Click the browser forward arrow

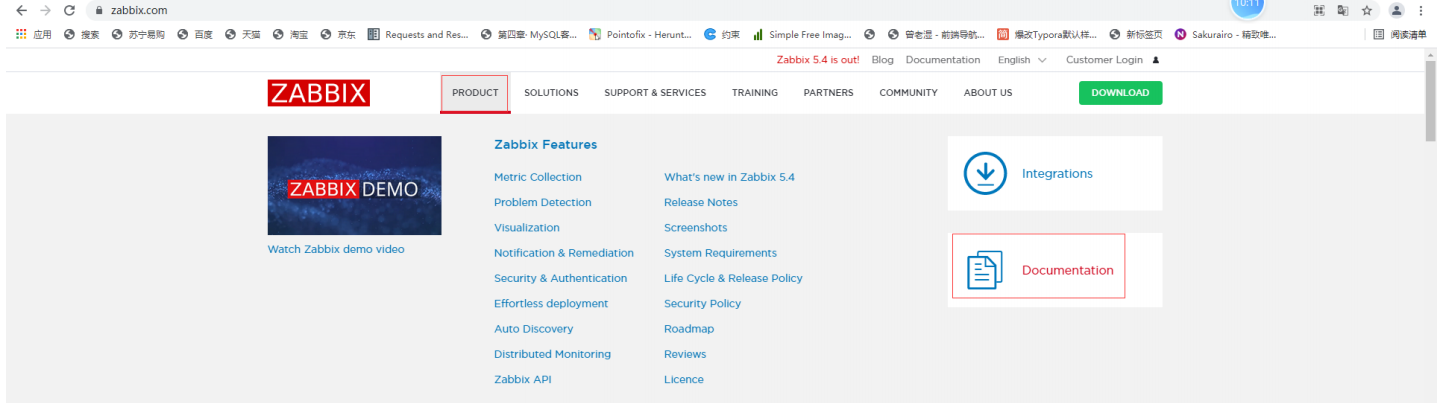(45, 10)
